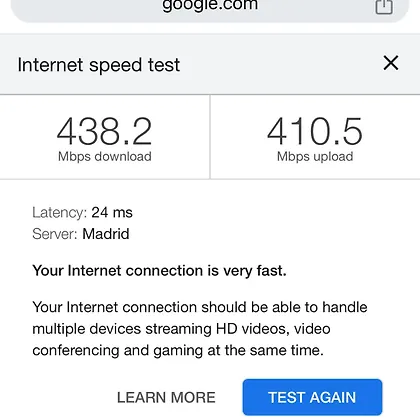
Task: Click the word 'Internet' in the bold sentence
Action: tap(94, 271)
